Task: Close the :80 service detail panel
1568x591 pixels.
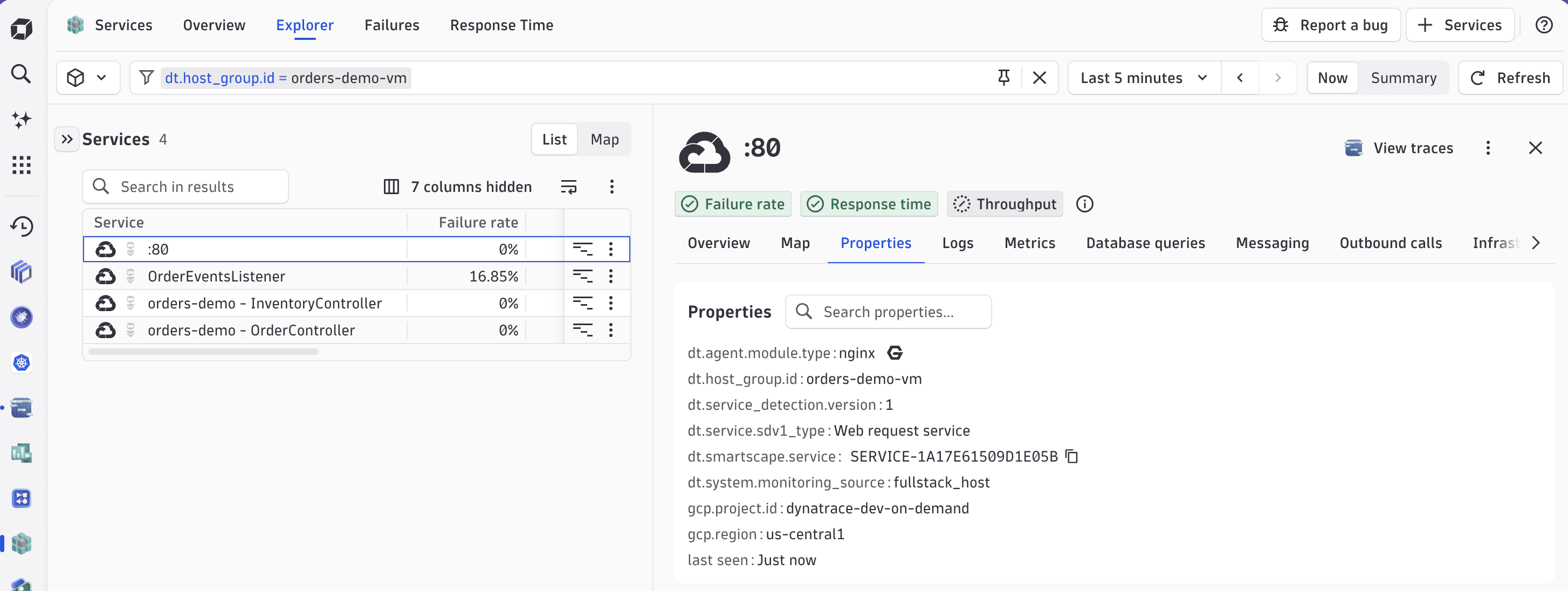Action: click(x=1535, y=148)
